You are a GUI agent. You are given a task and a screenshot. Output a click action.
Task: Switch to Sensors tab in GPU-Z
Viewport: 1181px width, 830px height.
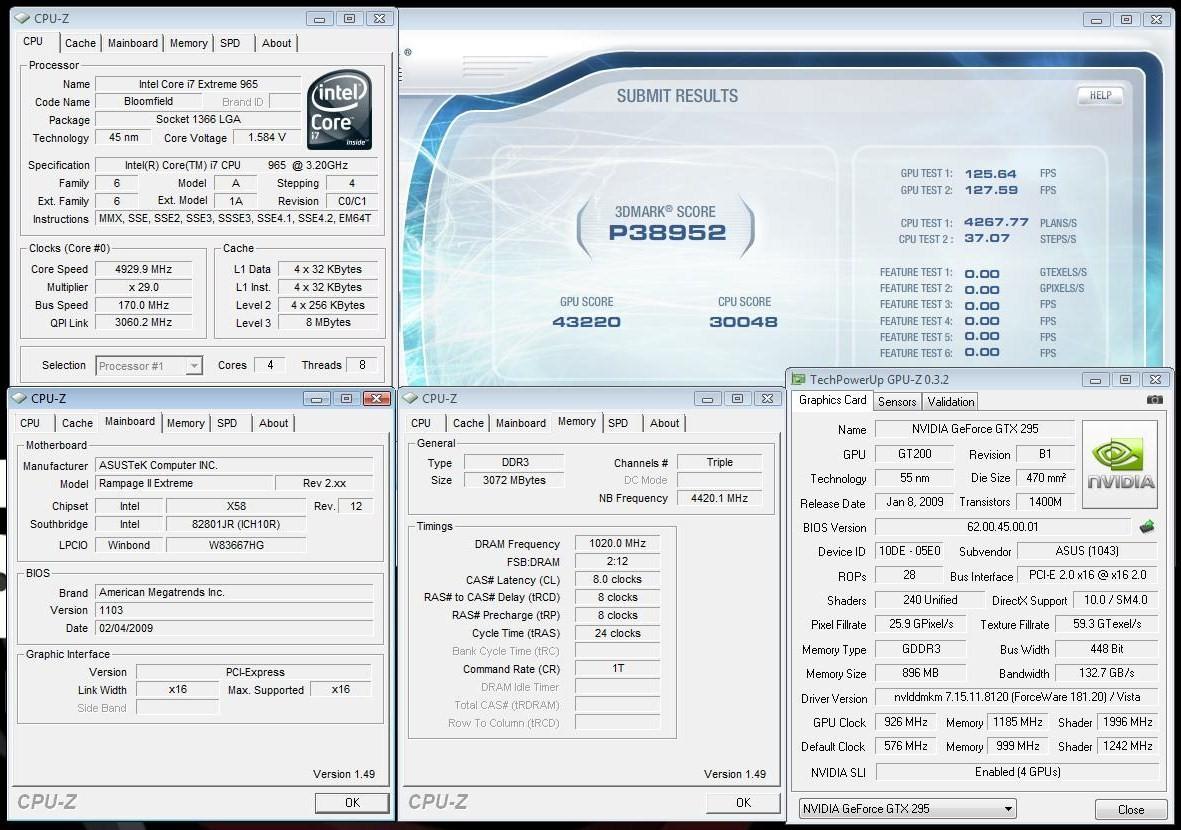(897, 401)
